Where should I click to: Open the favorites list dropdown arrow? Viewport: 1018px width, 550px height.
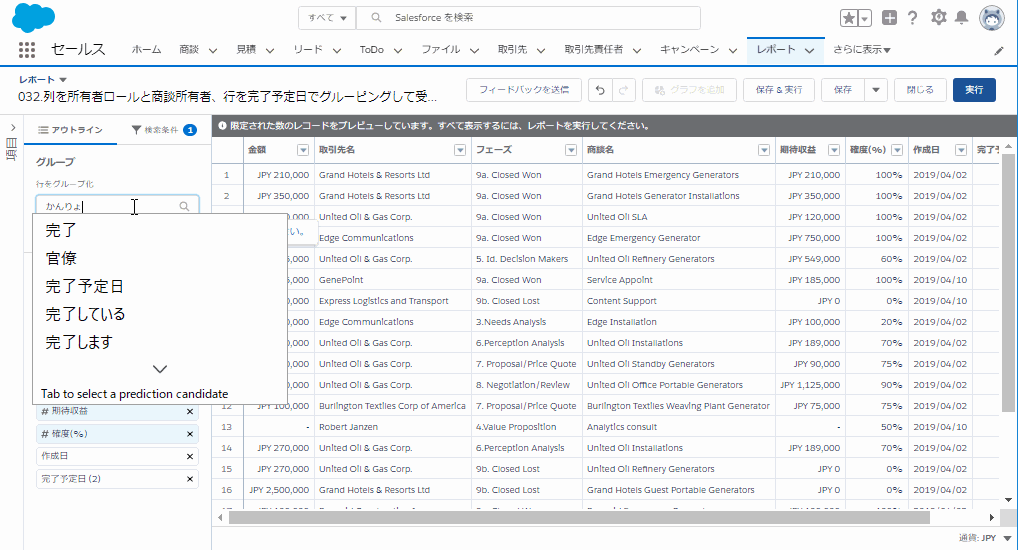(865, 18)
